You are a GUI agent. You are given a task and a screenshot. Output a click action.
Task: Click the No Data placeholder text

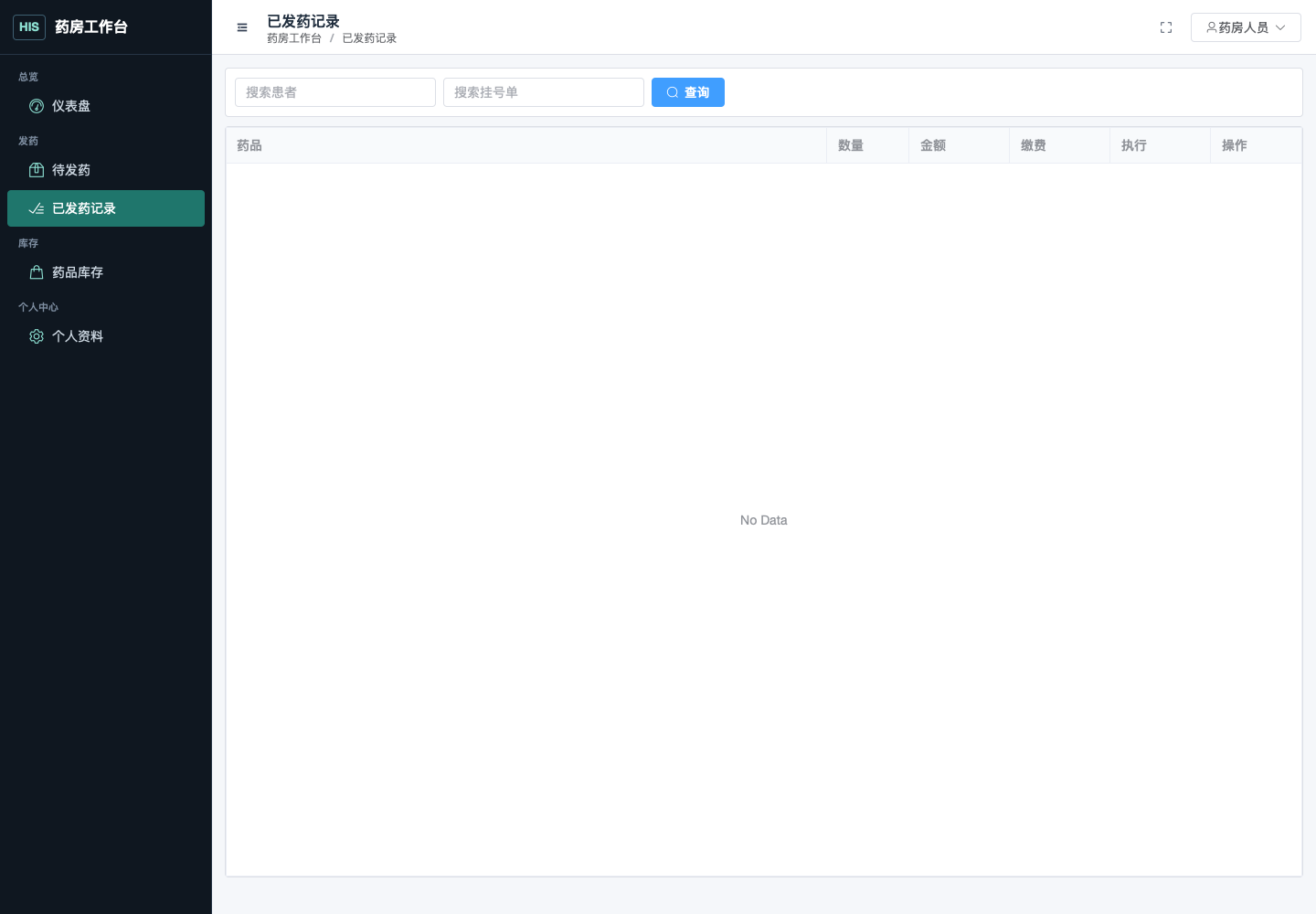764,520
